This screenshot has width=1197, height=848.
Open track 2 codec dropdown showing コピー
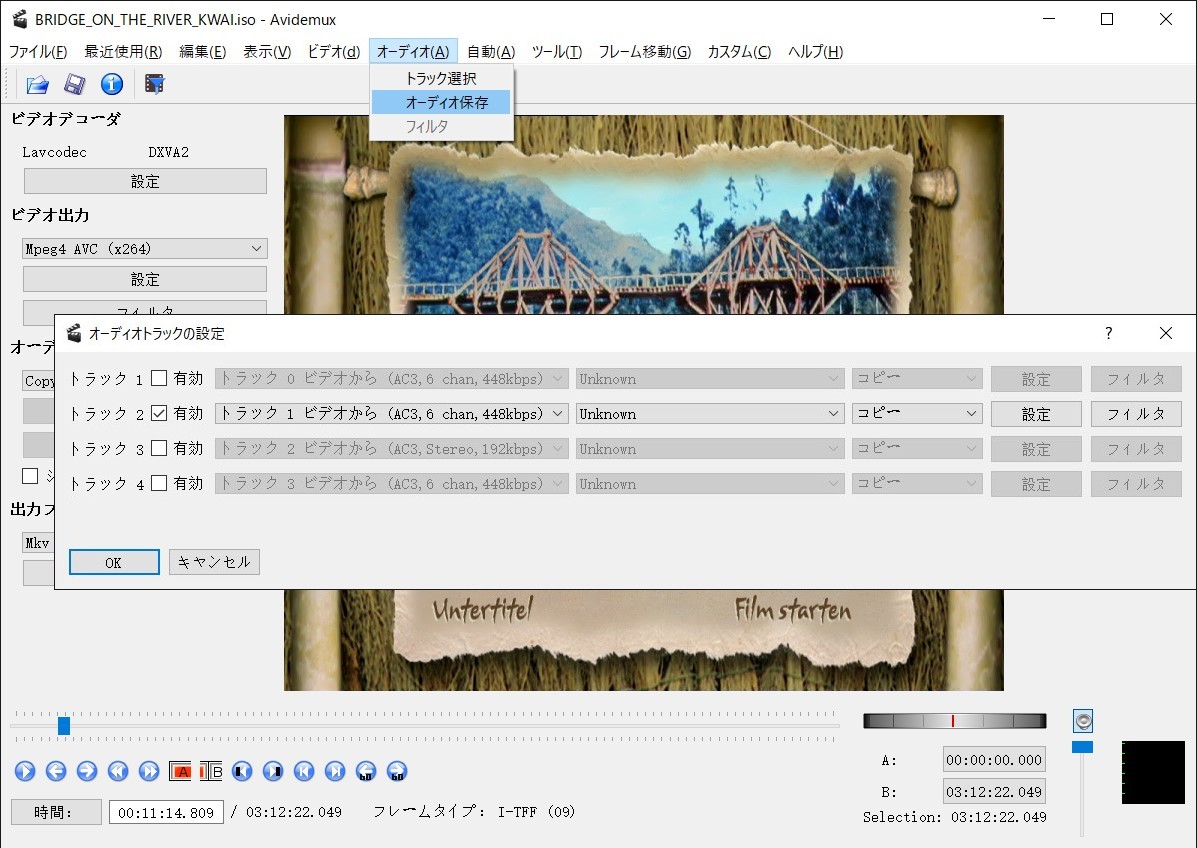917,414
